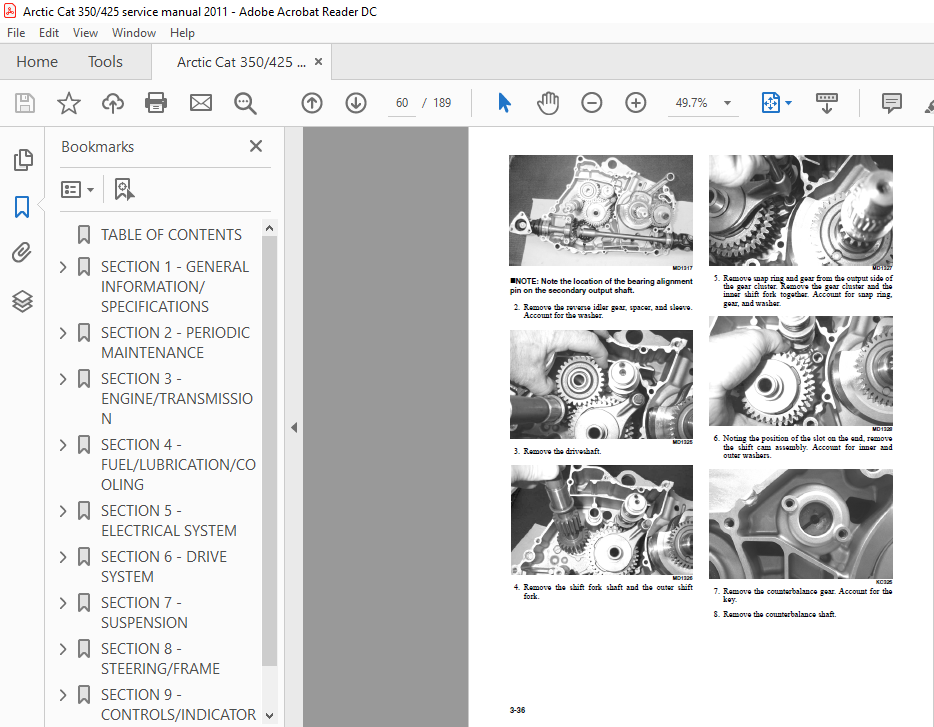Viewport: 934px width, 727px height.
Task: Expand SECTION 2 - PERIODIC MAINTENANCE bookmark
Action: pos(63,333)
